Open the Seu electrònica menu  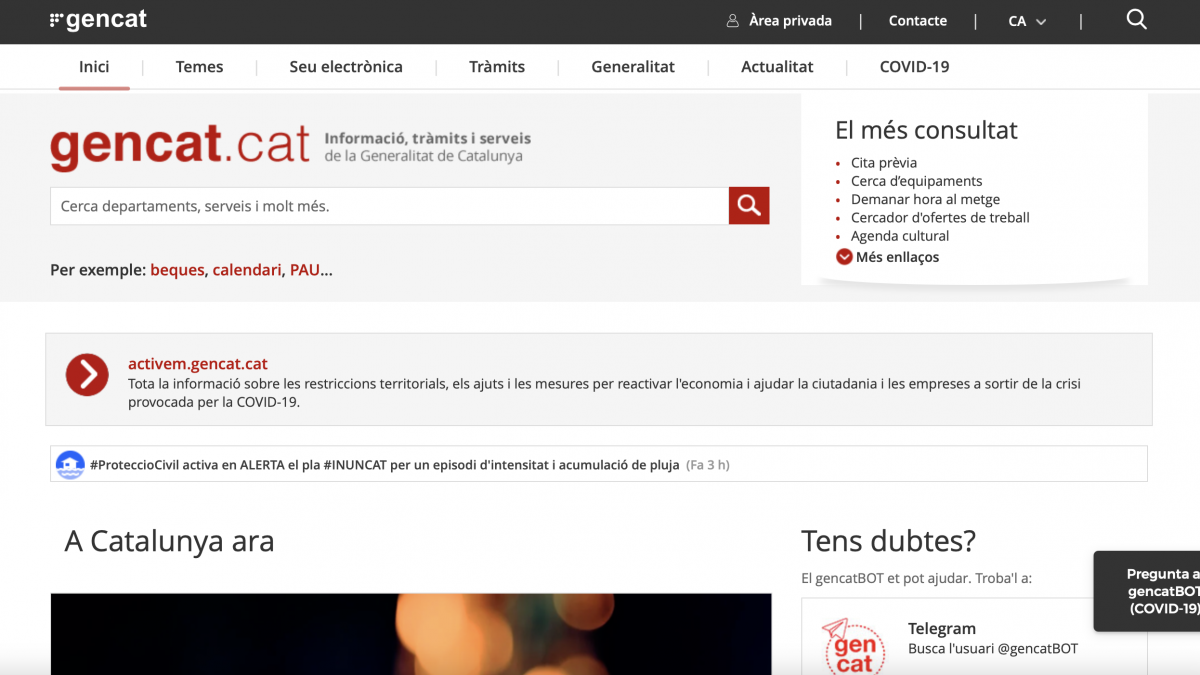pyautogui.click(x=346, y=67)
